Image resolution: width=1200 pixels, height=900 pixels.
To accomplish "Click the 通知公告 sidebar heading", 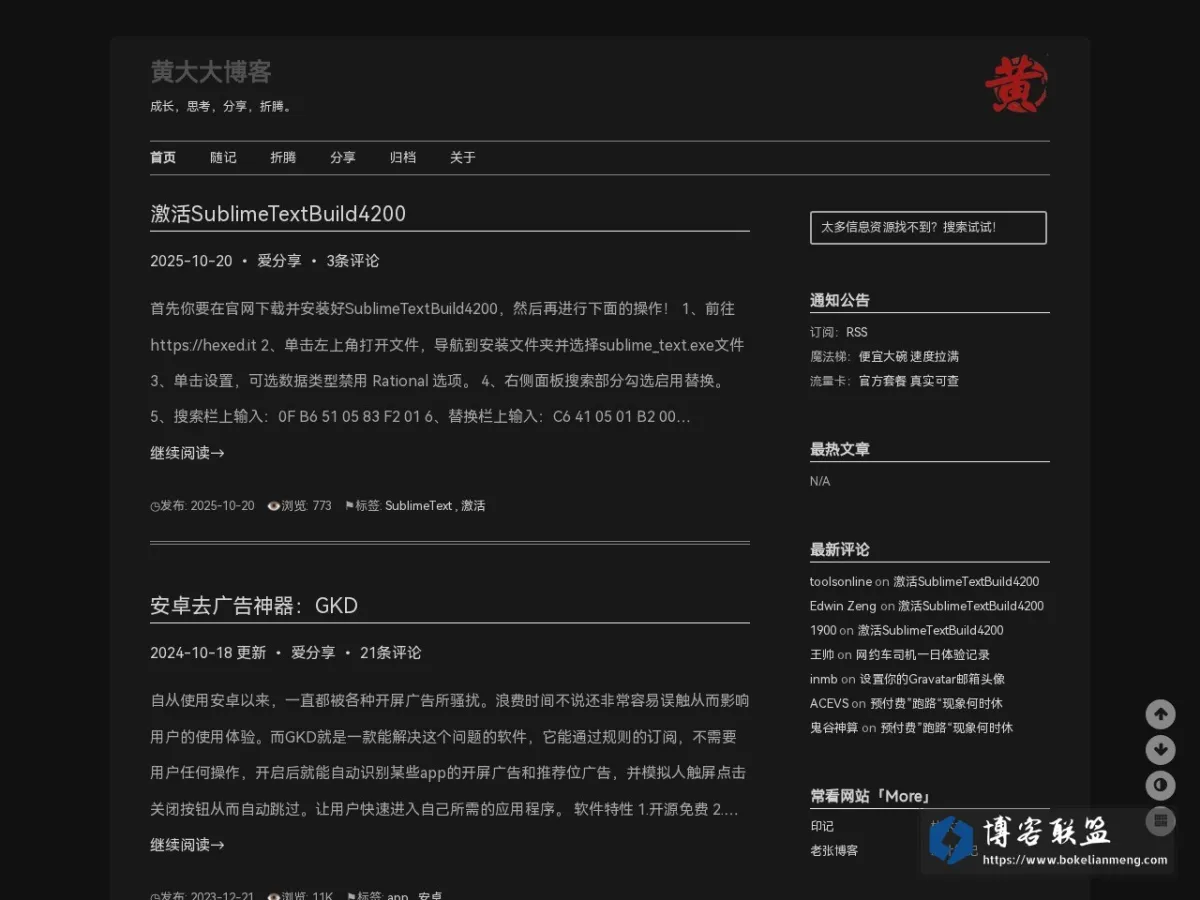I will [840, 300].
